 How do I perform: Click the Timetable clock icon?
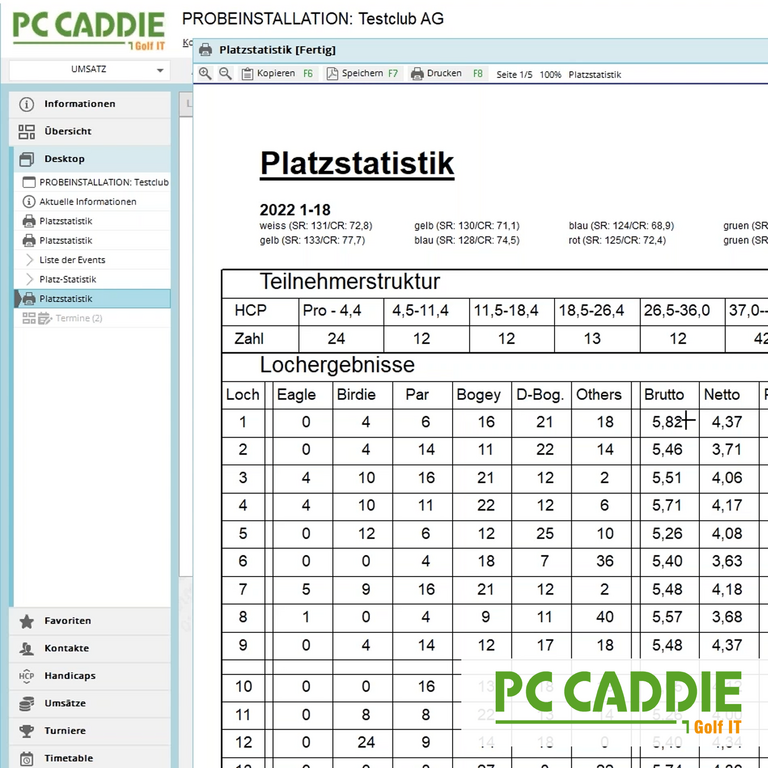[x=26, y=759]
